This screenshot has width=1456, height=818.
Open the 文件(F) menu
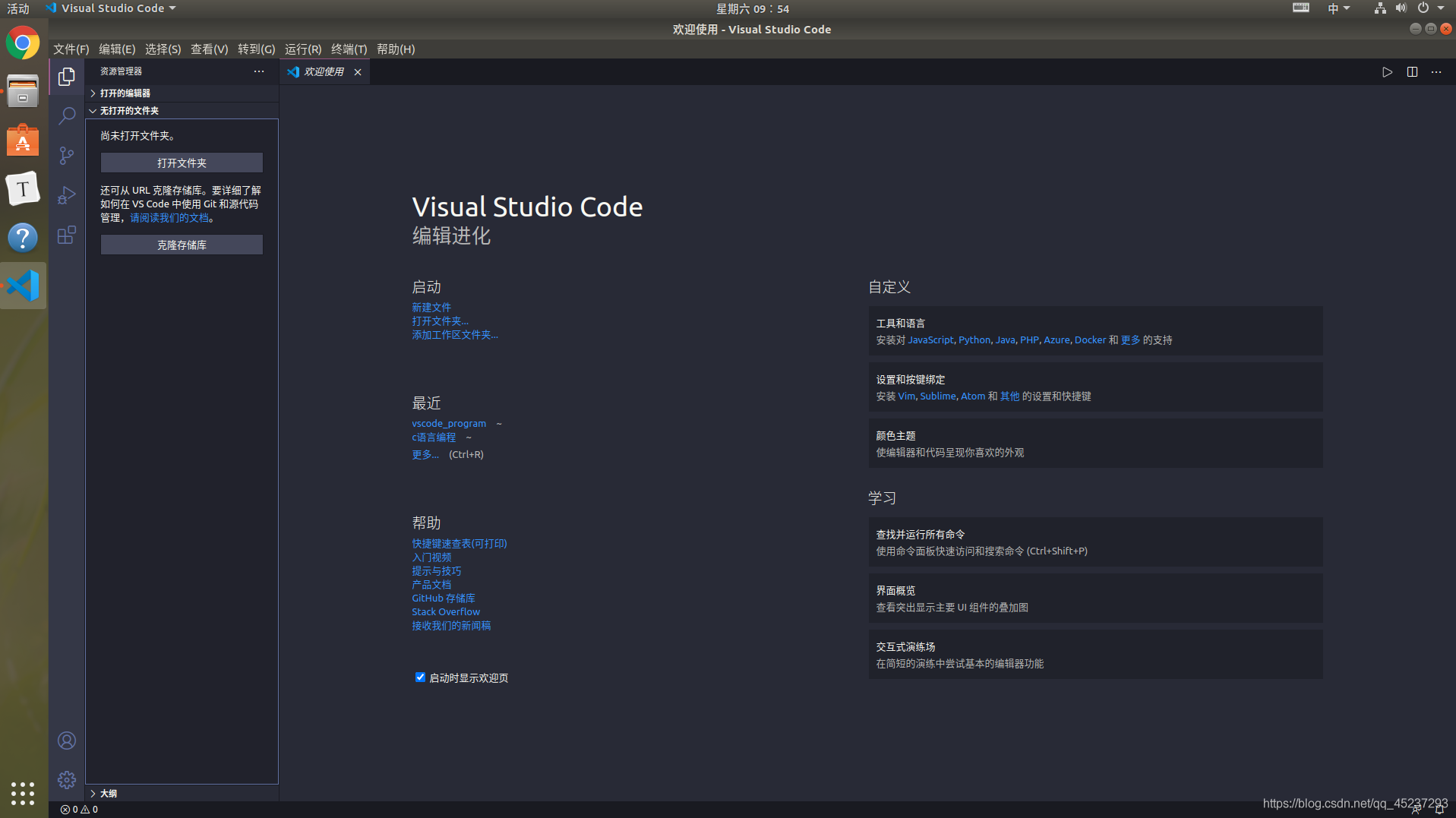click(71, 49)
